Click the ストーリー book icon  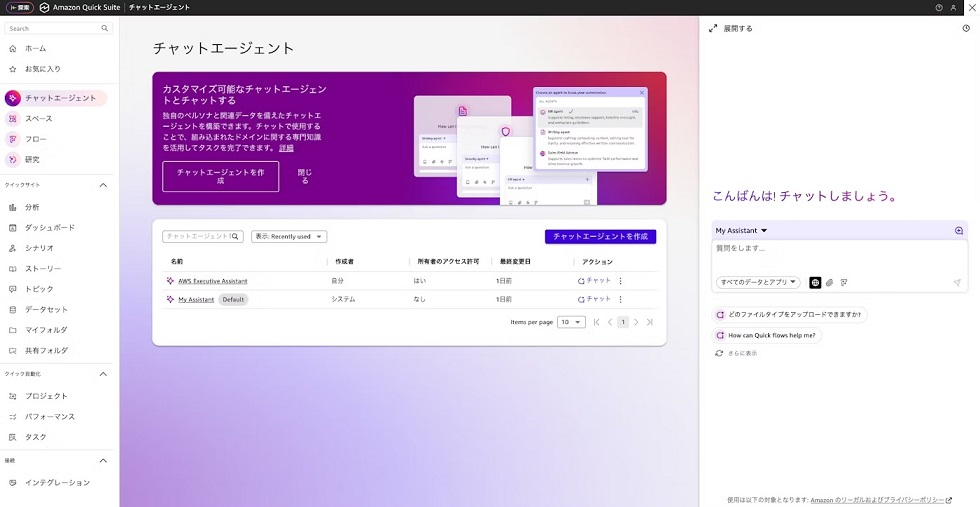click(12, 268)
